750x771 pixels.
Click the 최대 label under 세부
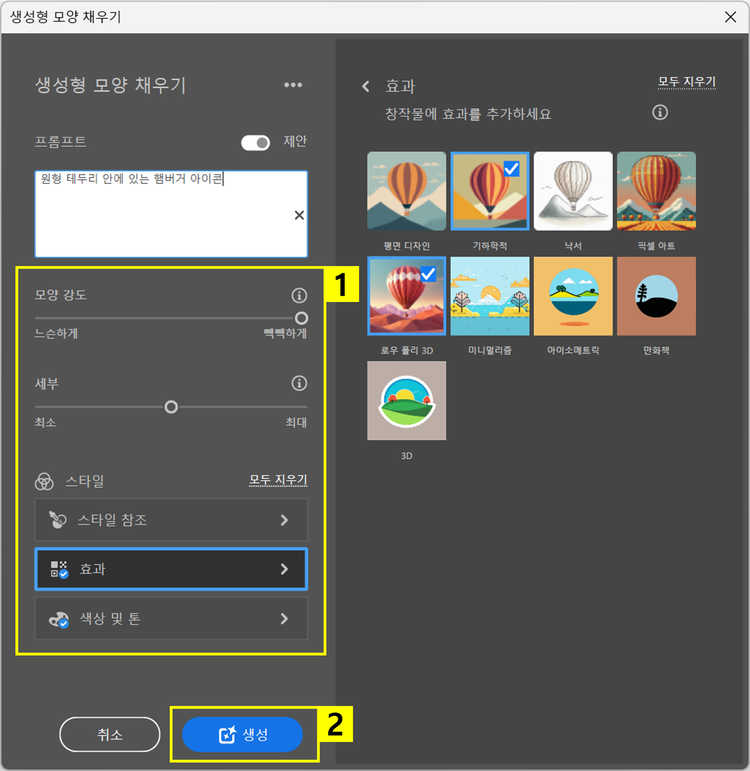[x=296, y=422]
